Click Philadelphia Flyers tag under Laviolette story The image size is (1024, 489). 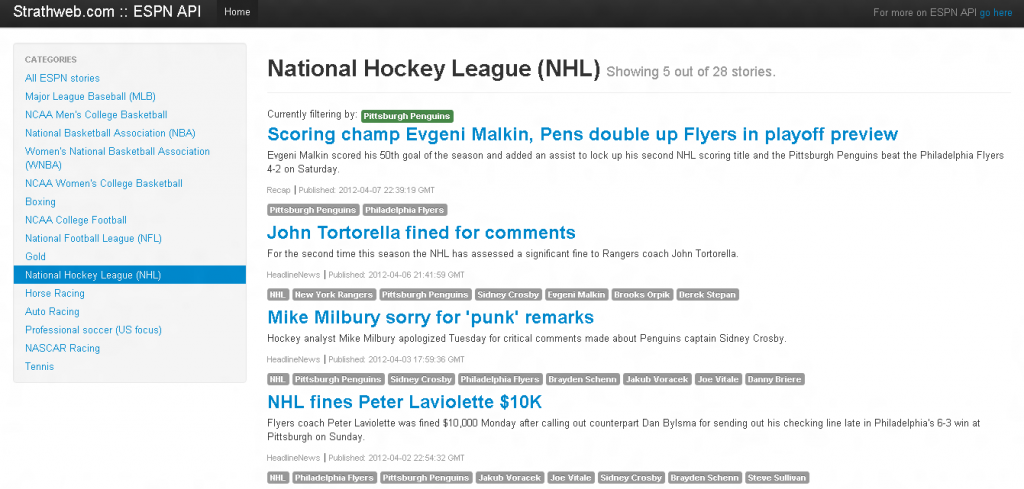[x=334, y=478]
